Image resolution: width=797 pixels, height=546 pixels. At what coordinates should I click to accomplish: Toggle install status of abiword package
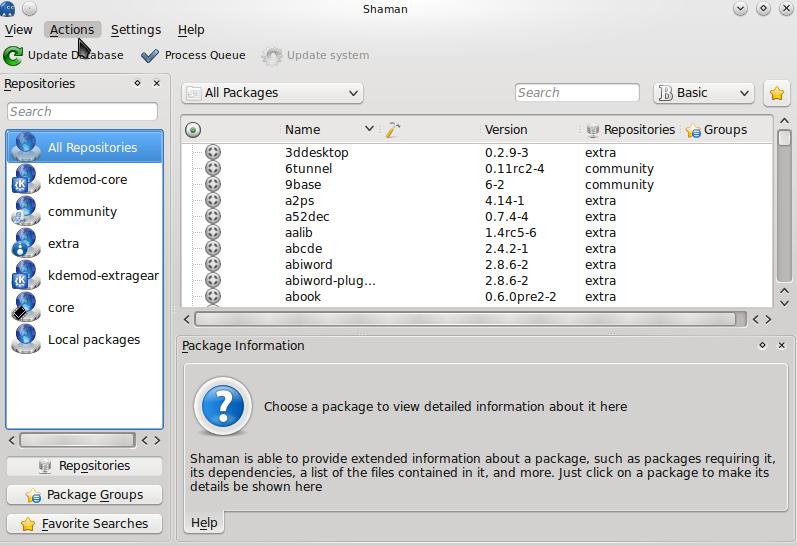[212, 265]
